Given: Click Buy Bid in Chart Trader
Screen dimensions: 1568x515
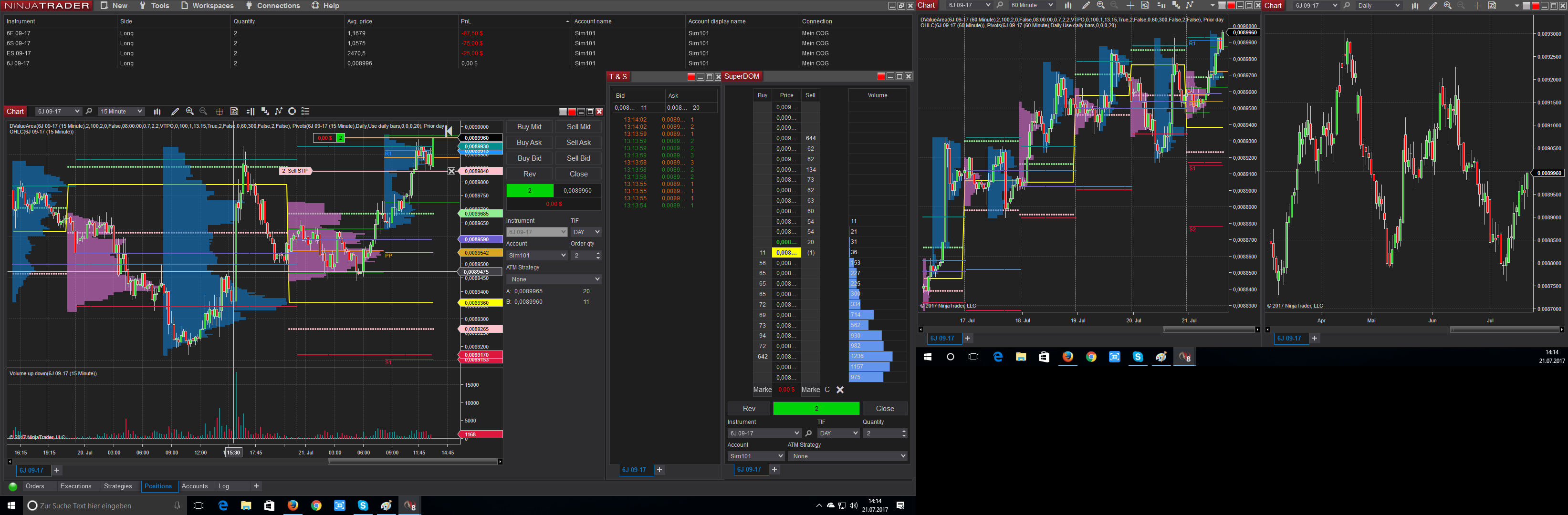Looking at the screenshot, I should [530, 159].
